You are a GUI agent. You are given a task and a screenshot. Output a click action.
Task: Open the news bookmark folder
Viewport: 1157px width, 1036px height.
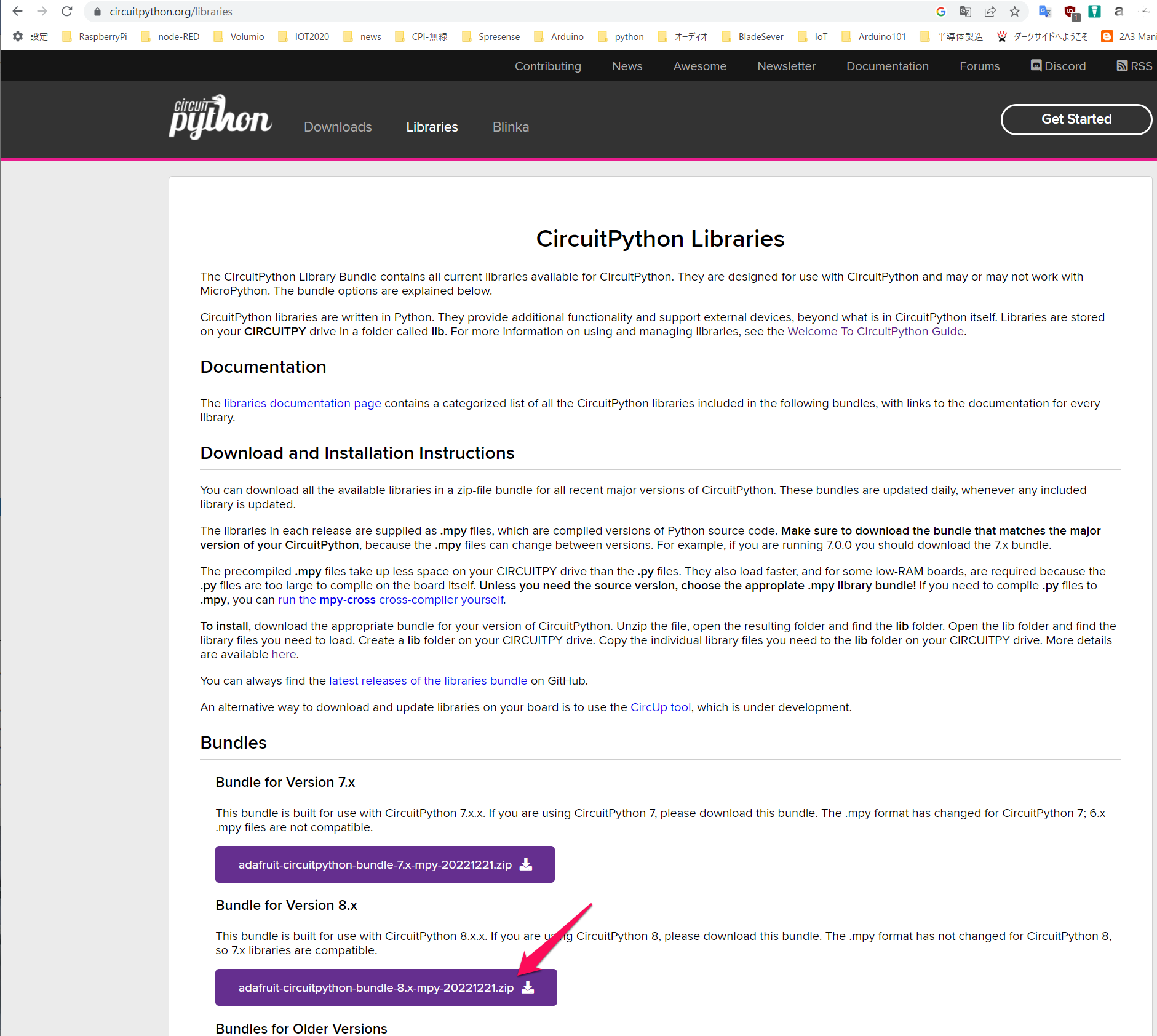coord(362,37)
